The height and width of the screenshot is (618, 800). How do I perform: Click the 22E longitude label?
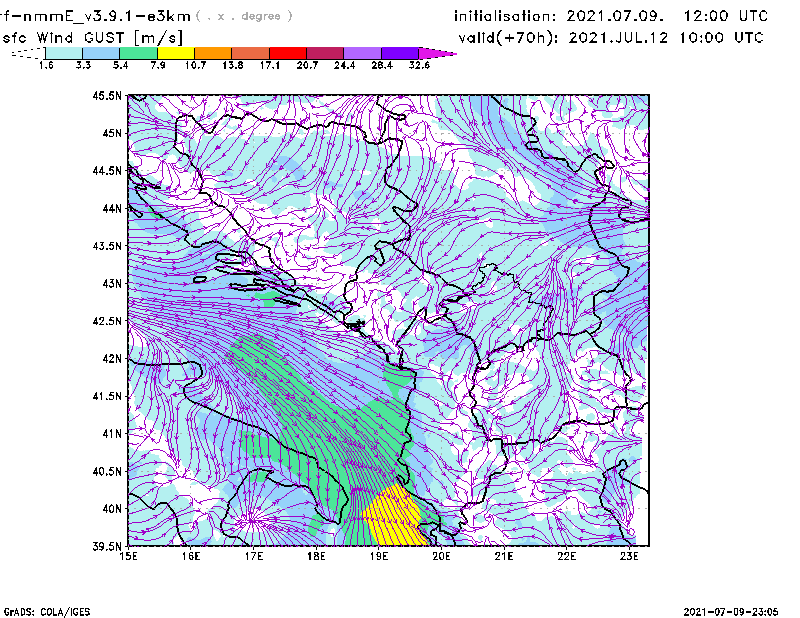click(x=566, y=556)
